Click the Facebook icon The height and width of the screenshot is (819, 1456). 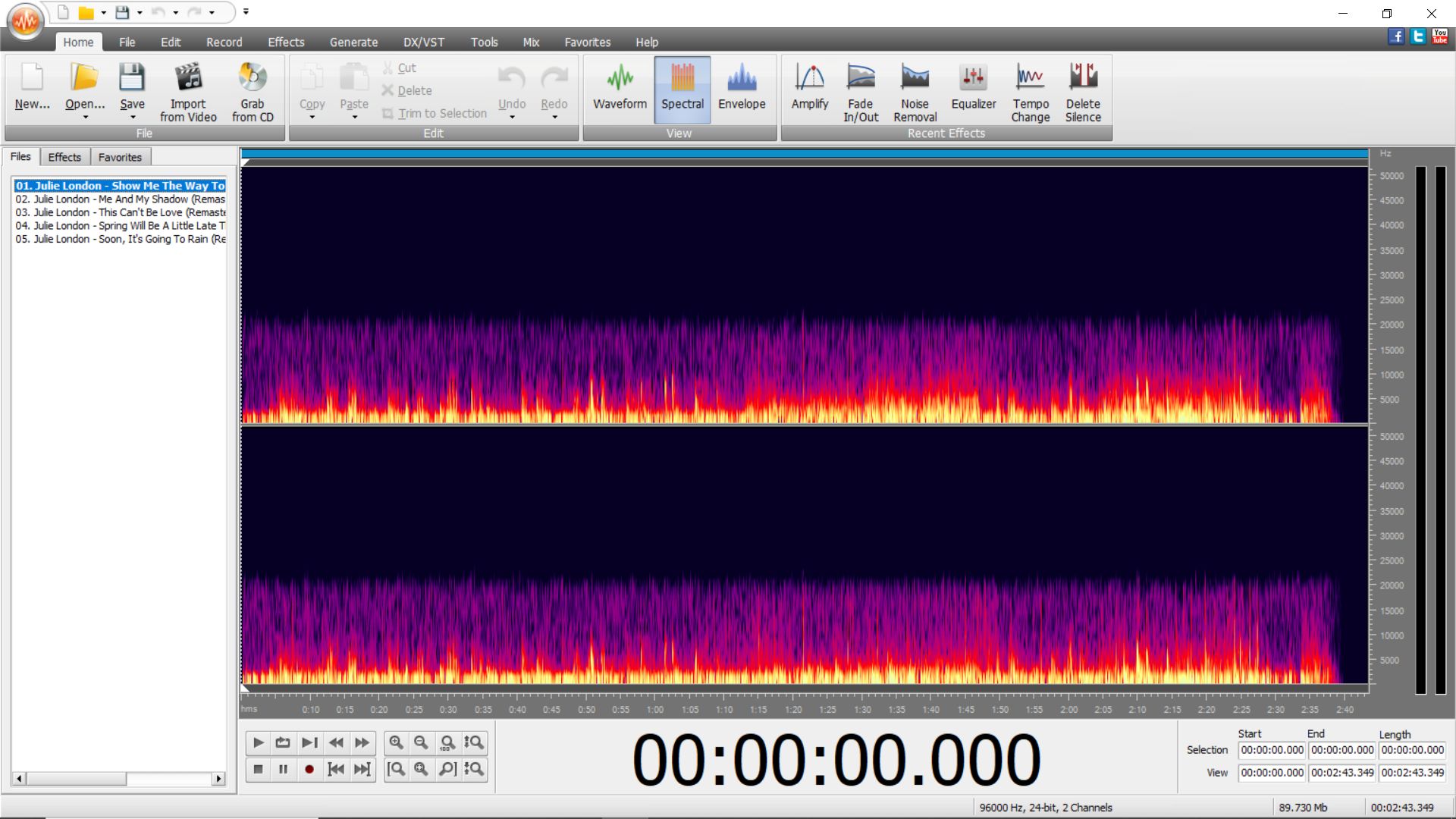(1396, 36)
